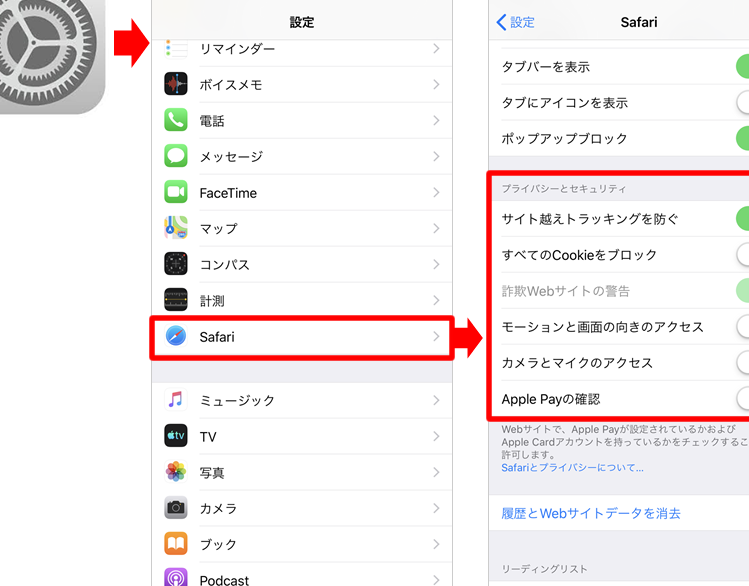Image resolution: width=749 pixels, height=586 pixels.
Task: Open chevron on ボイスメモ row
Action: click(436, 85)
